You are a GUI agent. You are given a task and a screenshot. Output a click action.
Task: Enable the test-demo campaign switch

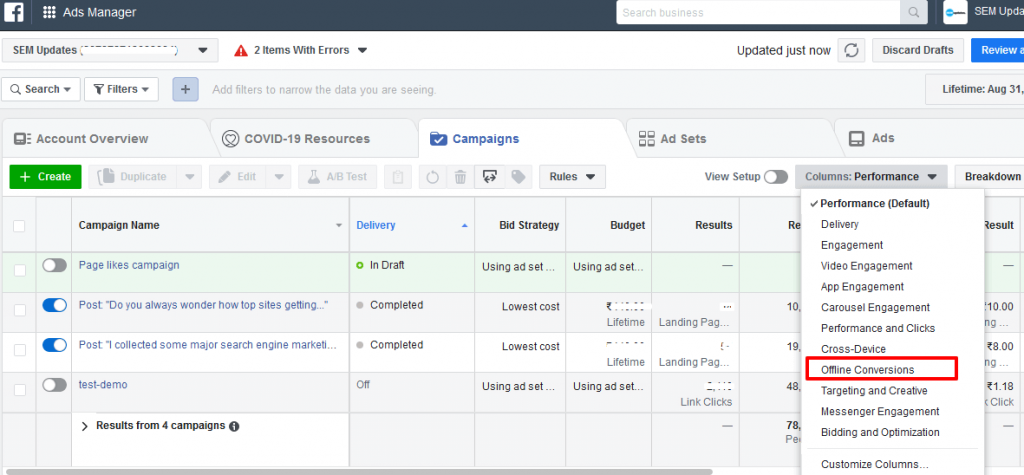click(55, 385)
